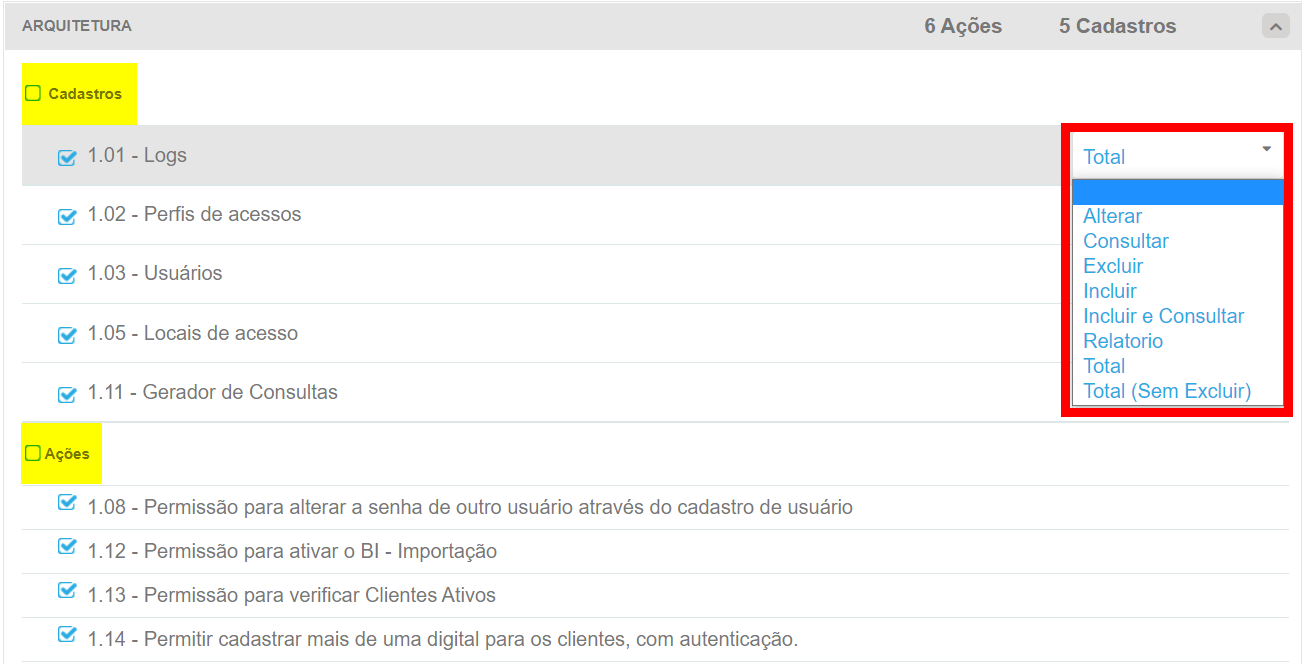Select Incluir e Consultar option
Image resolution: width=1304 pixels, height=664 pixels.
[1163, 316]
